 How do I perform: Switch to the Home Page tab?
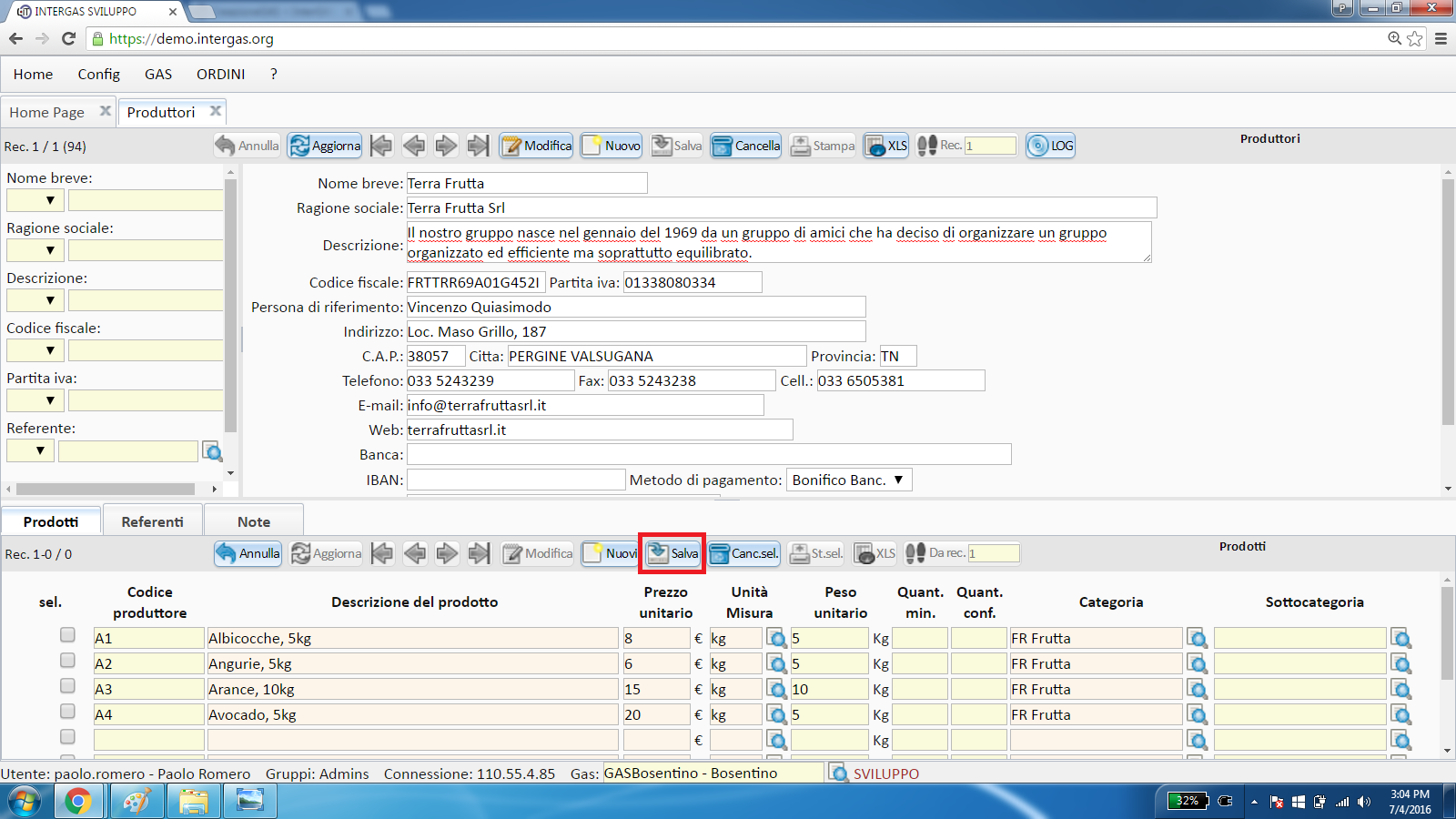(x=47, y=112)
